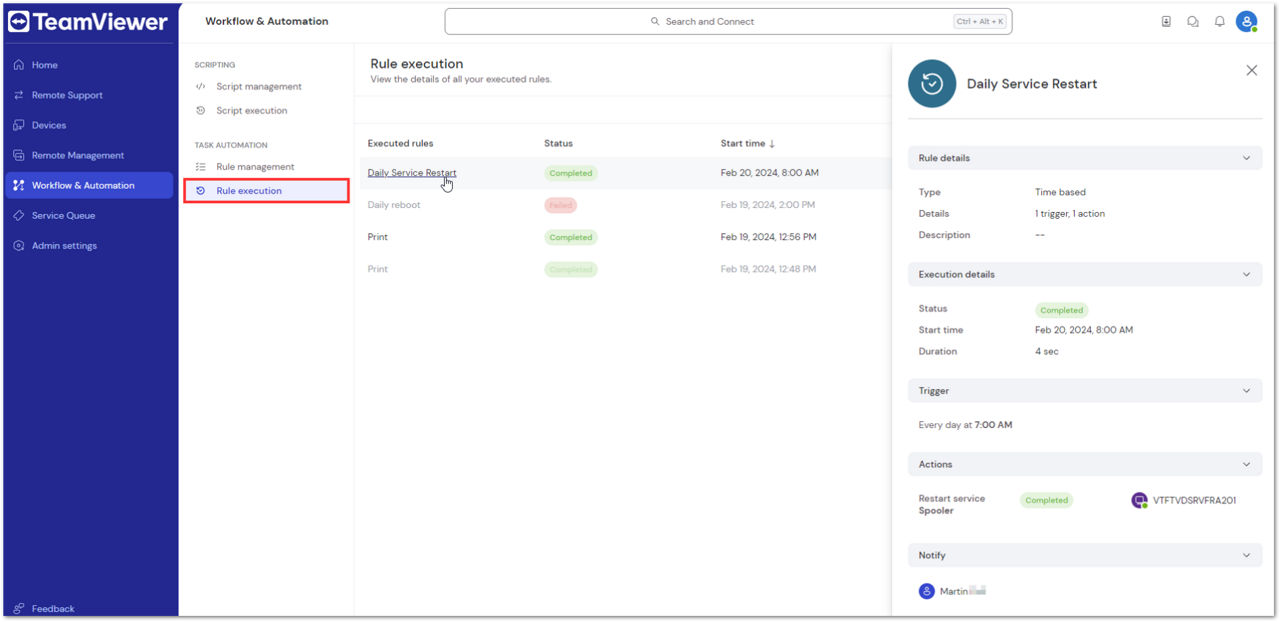Click the device icon beside VTFTVDSRVFRA201
The width and height of the screenshot is (1280, 622).
[1139, 500]
